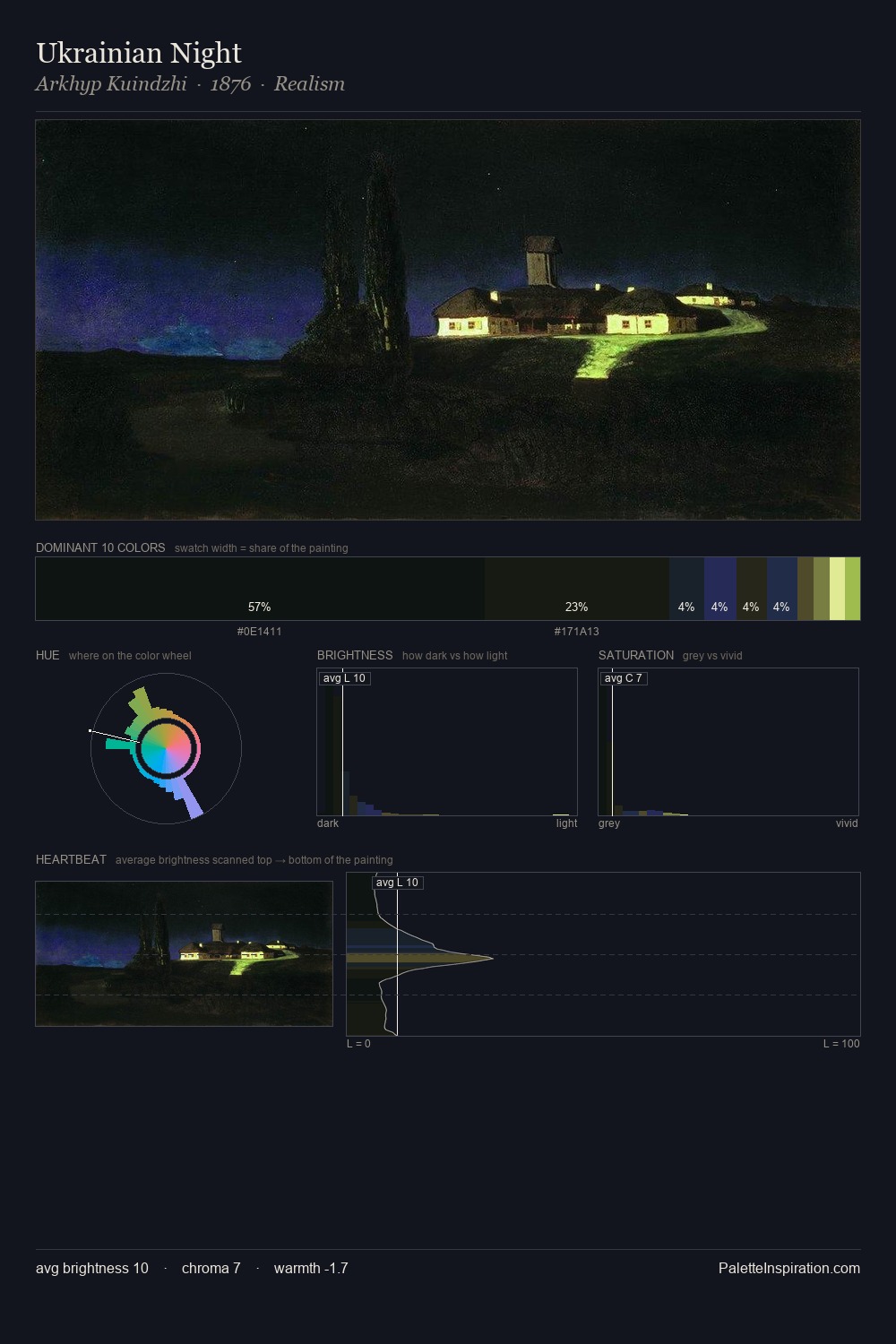Pick the muted olive green swatch
This screenshot has width=896, height=1344.
click(x=822, y=589)
